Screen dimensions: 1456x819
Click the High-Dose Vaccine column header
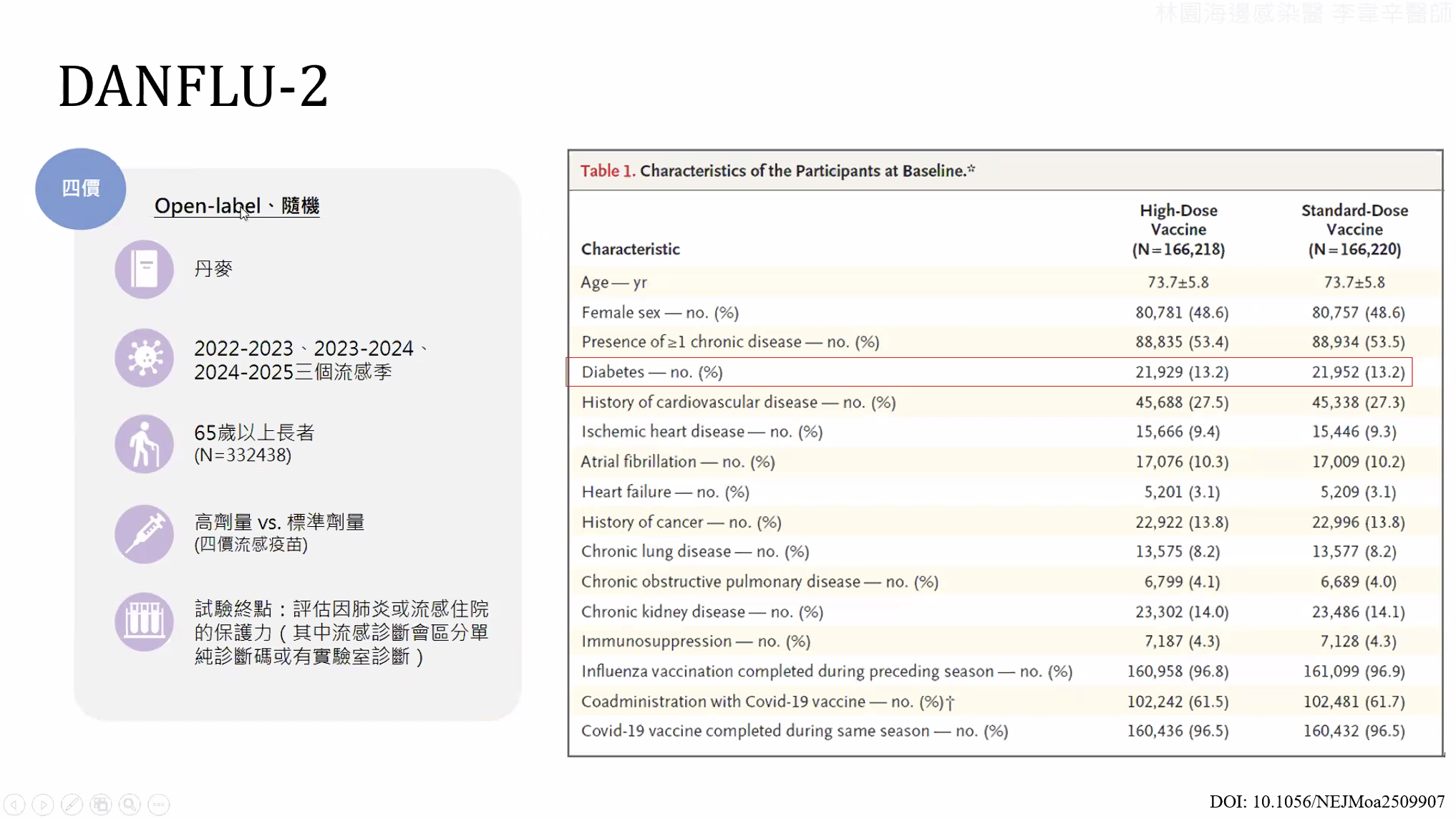[x=1178, y=230]
